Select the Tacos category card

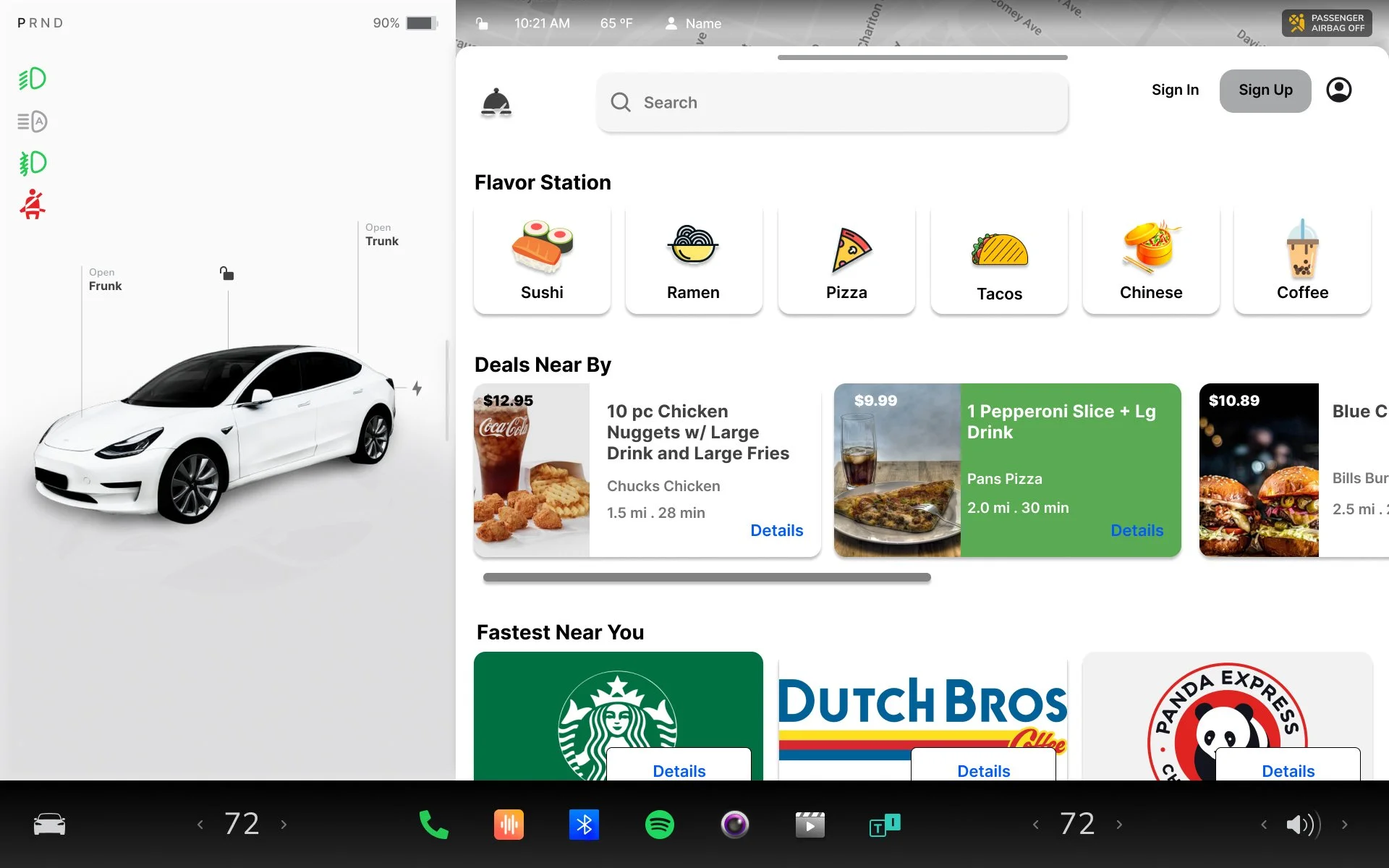(x=999, y=260)
